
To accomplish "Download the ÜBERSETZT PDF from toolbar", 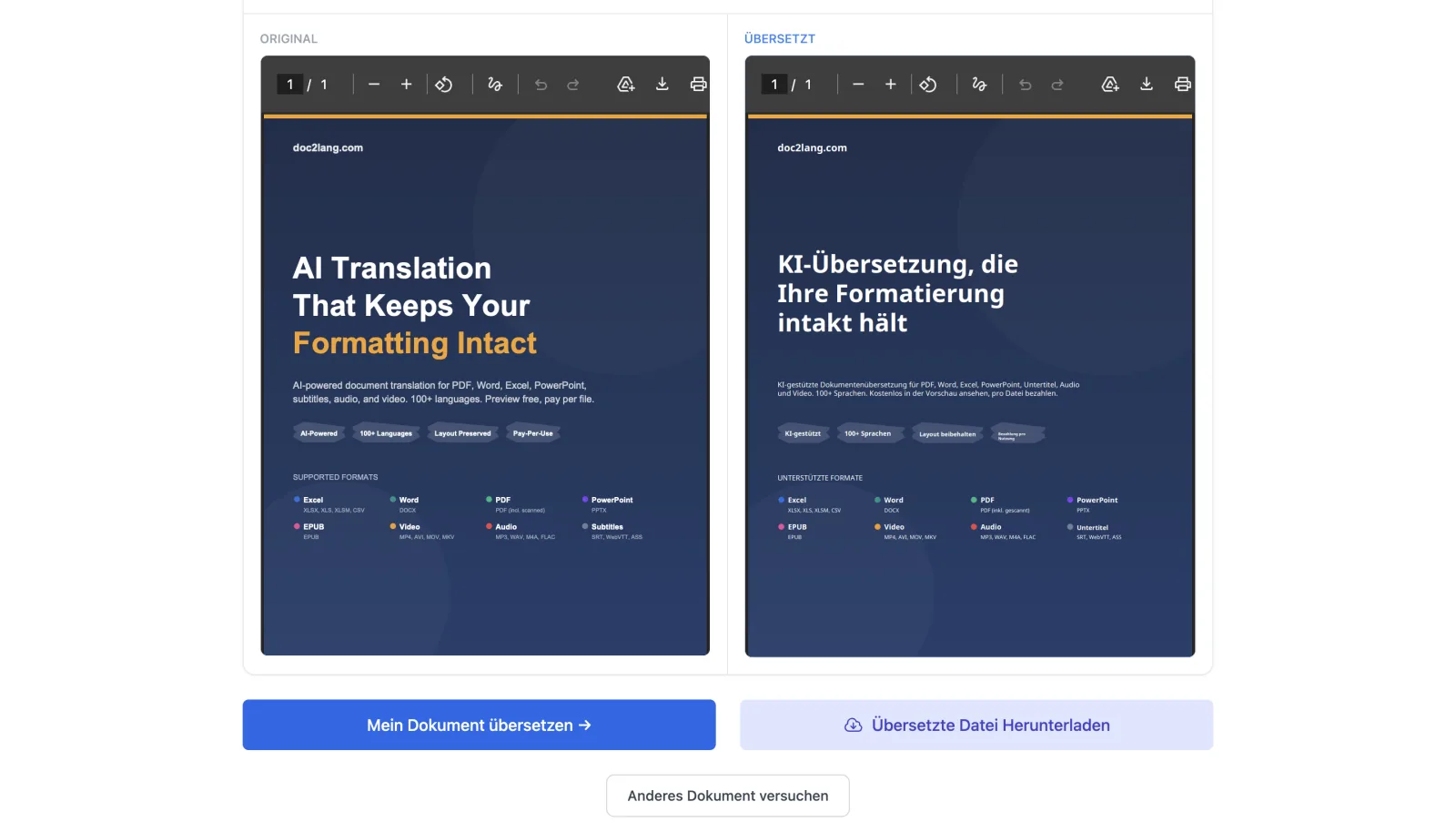I will (1147, 85).
